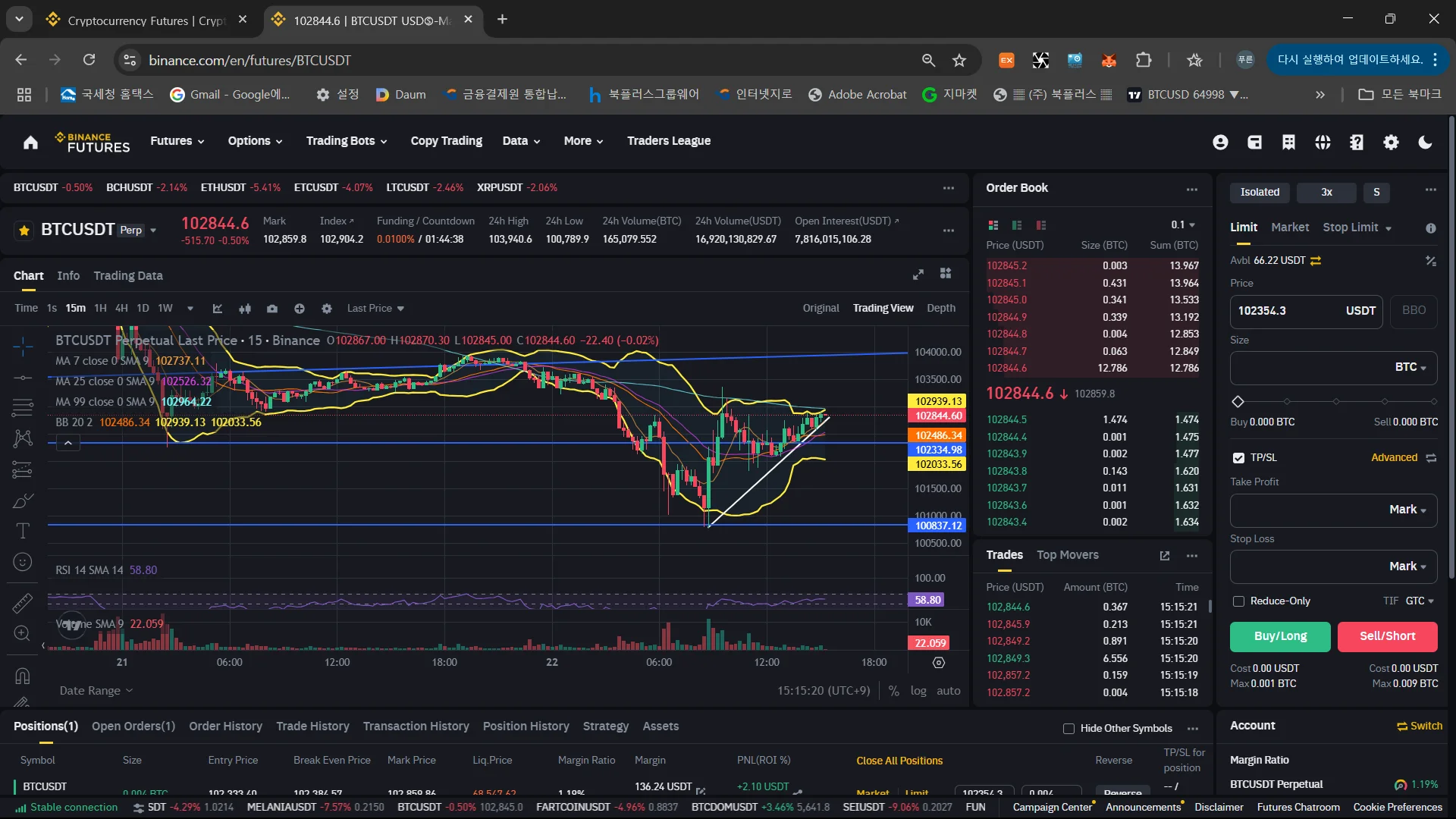Viewport: 1456px width, 819px height.
Task: Click the Binance Futures home icon
Action: [x=30, y=142]
